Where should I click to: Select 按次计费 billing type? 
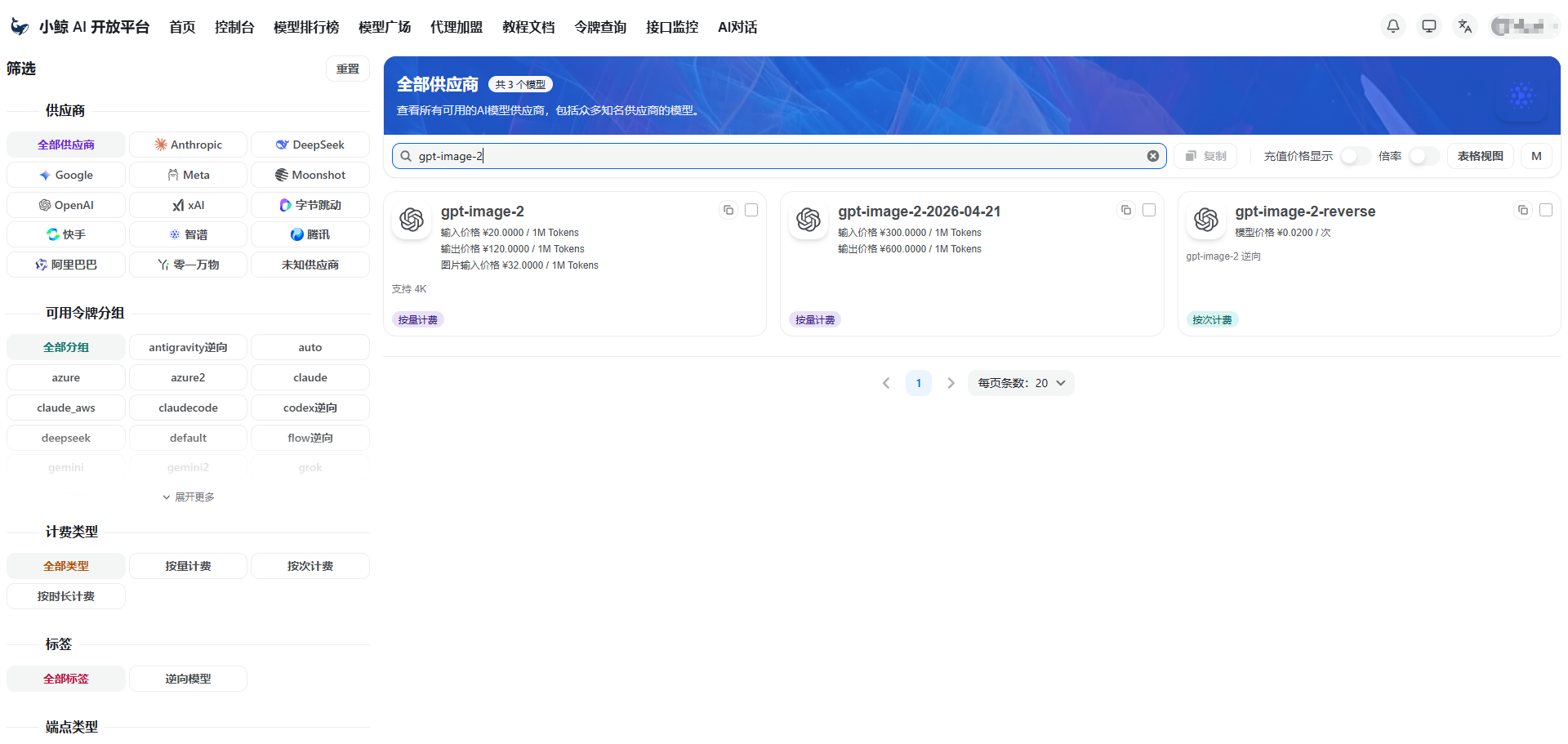point(310,566)
